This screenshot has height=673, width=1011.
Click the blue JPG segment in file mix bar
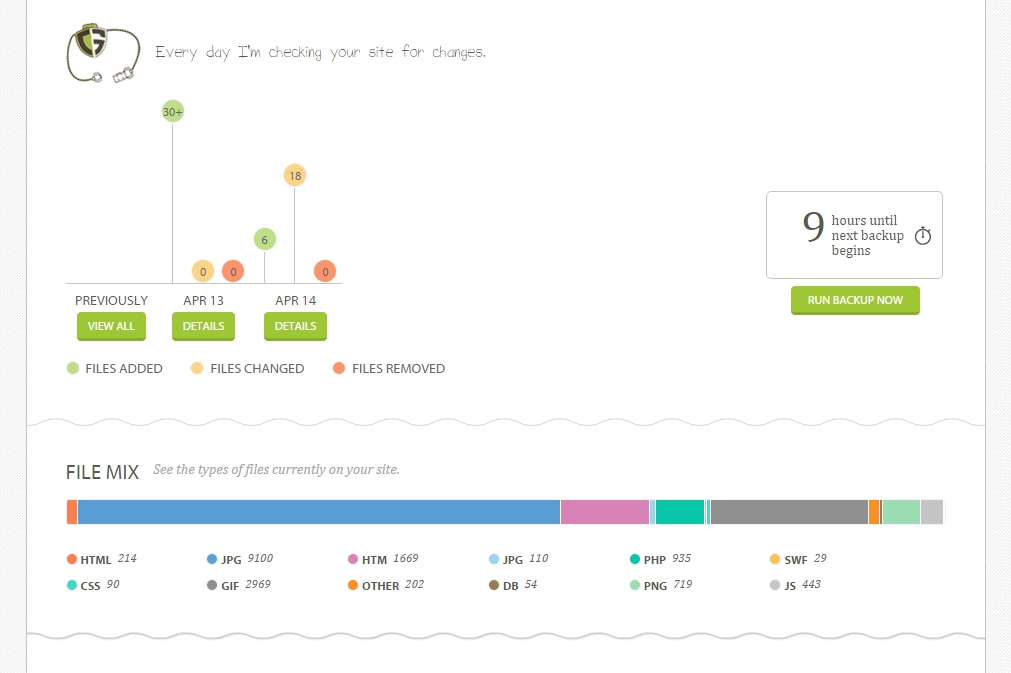[x=319, y=512]
